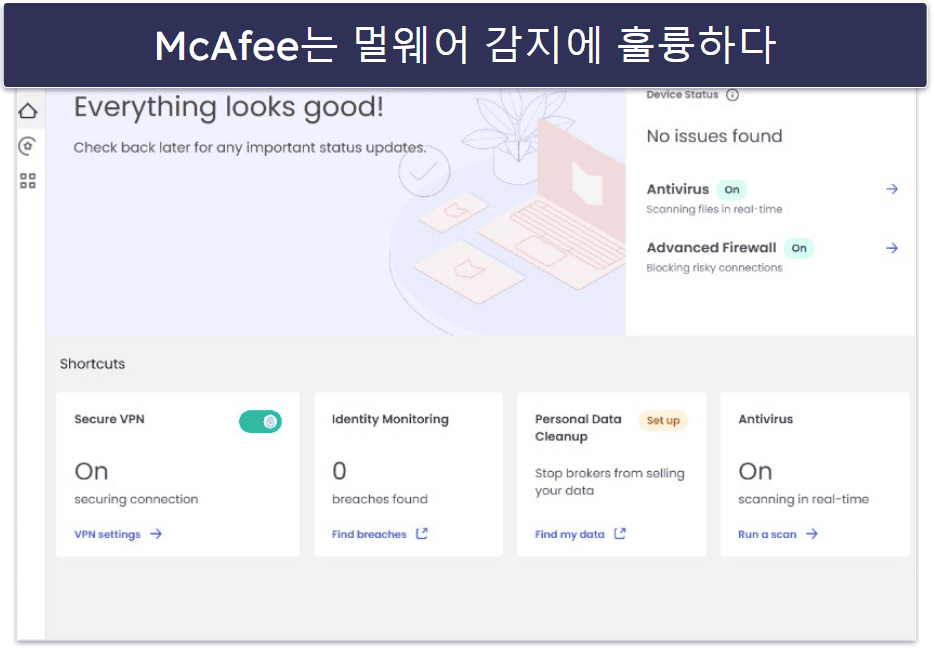This screenshot has height=648, width=934.
Task: Open VPN settings link
Action: point(107,534)
